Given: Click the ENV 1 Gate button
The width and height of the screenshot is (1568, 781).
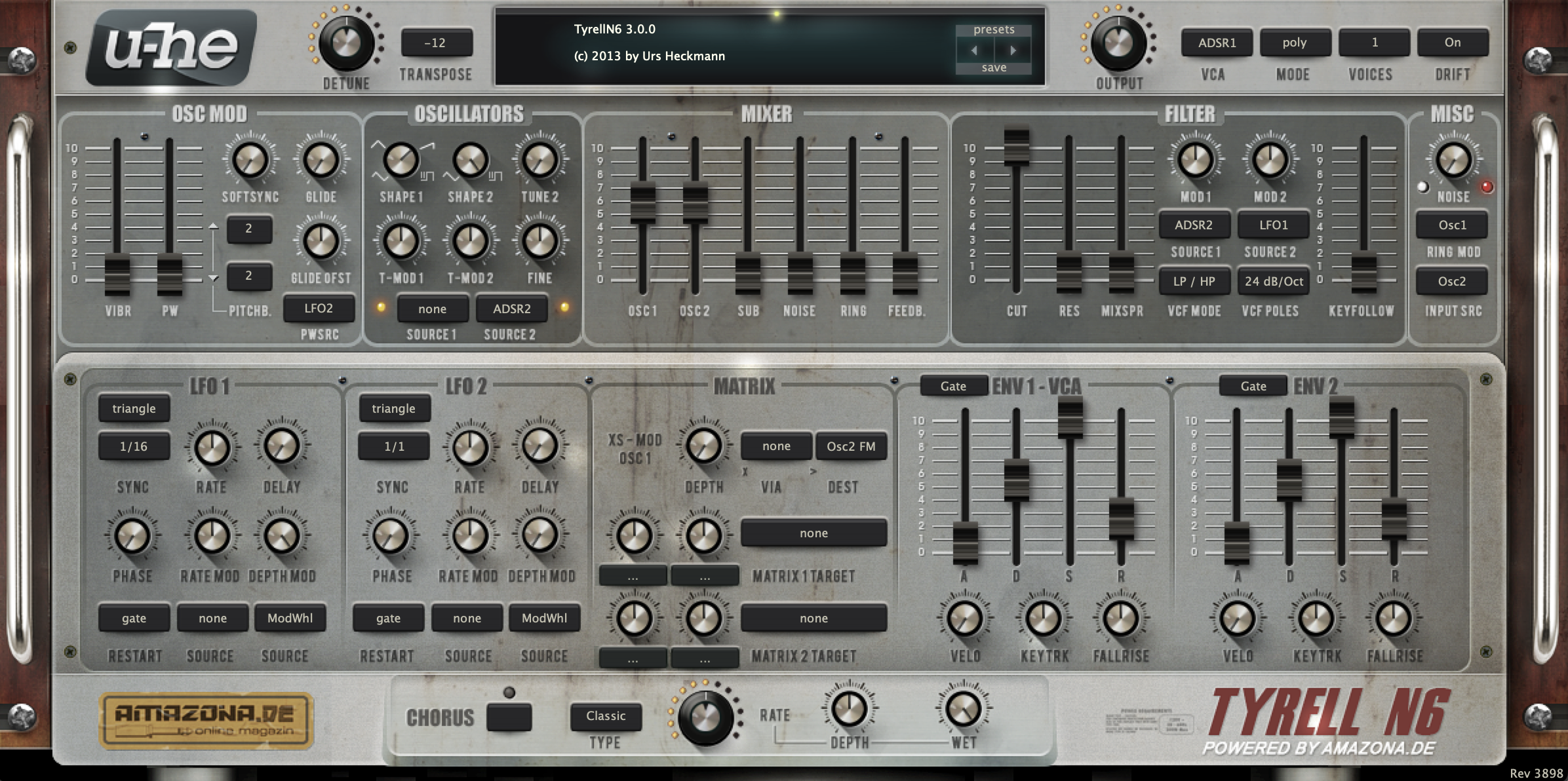Looking at the screenshot, I should tap(953, 386).
